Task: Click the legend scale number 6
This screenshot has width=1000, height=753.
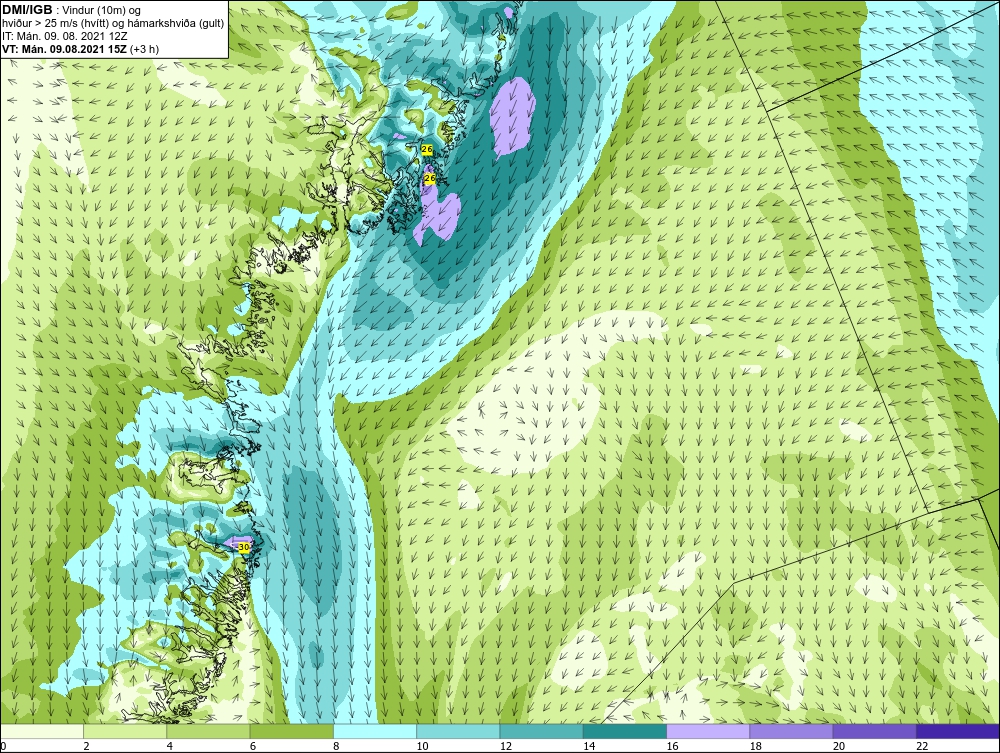Action: [x=253, y=746]
